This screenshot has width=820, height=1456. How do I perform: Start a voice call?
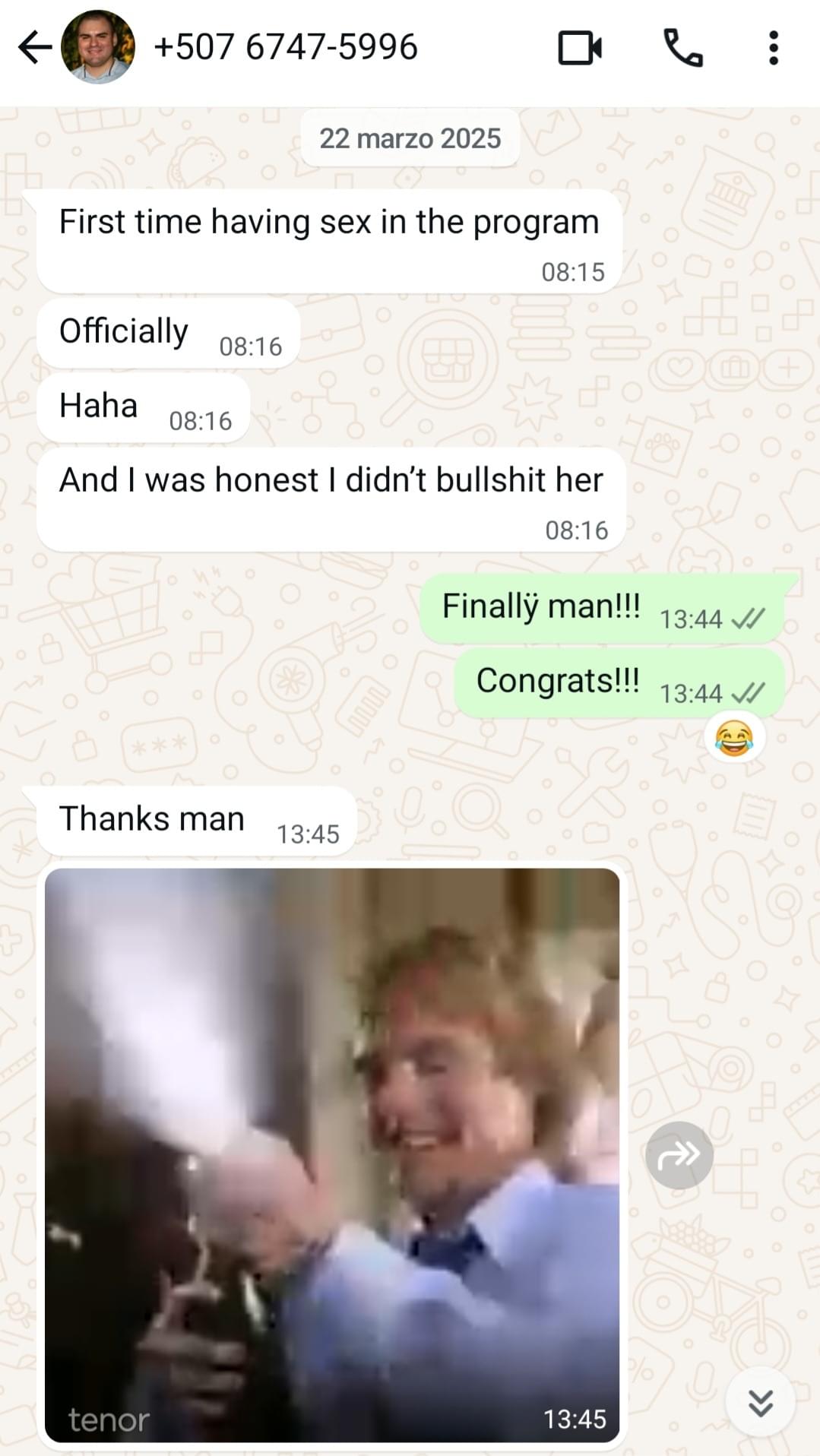pos(683,48)
